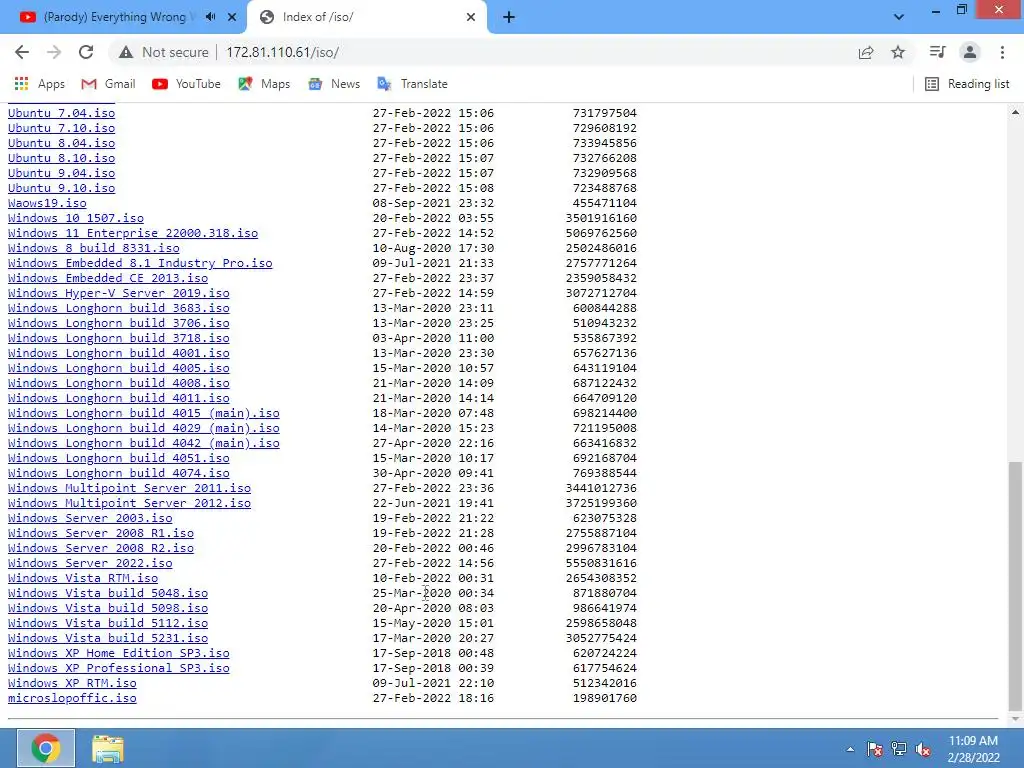Select date text 08-Sep-2021 23:32

tap(433, 203)
